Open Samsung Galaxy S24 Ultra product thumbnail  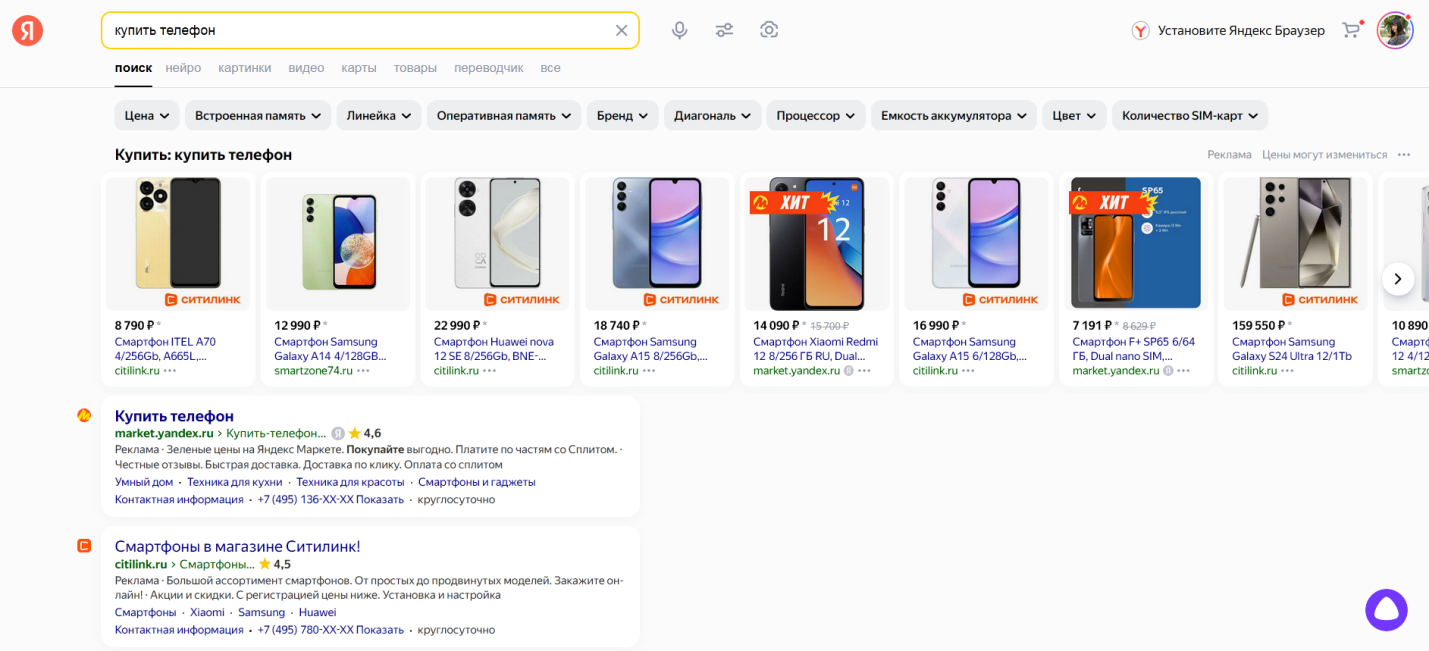(1297, 243)
